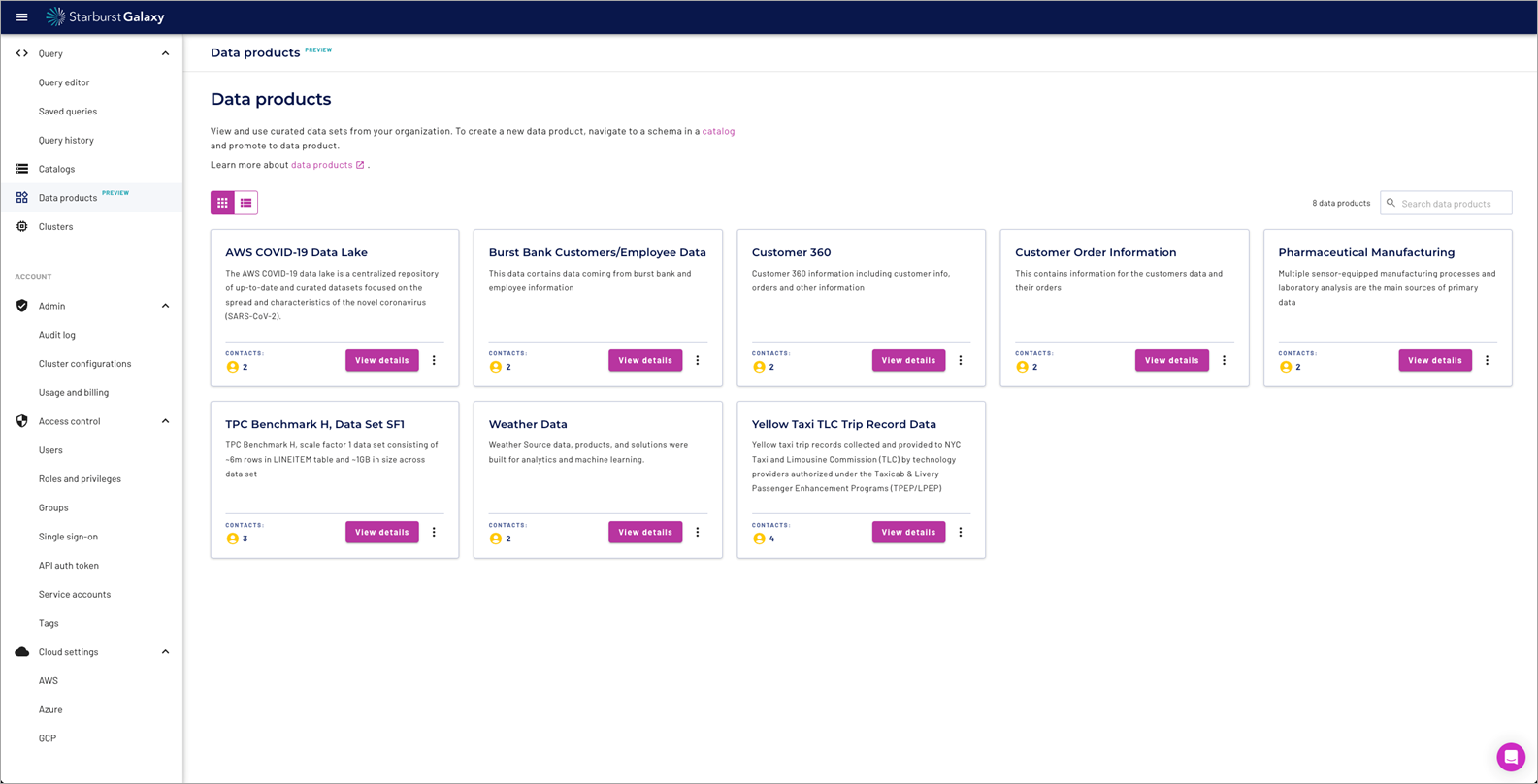The image size is (1538, 784).
Task: Click contacts avatar on TPC Benchmark card
Action: tap(232, 539)
